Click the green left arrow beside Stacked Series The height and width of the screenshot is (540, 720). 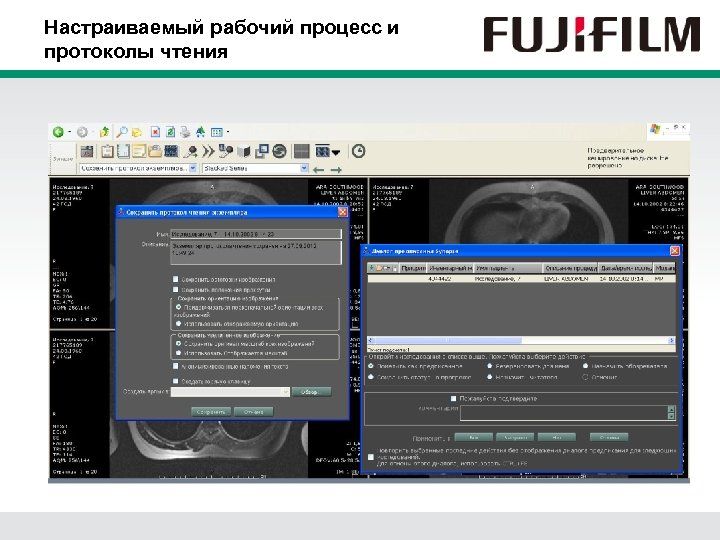coord(318,170)
